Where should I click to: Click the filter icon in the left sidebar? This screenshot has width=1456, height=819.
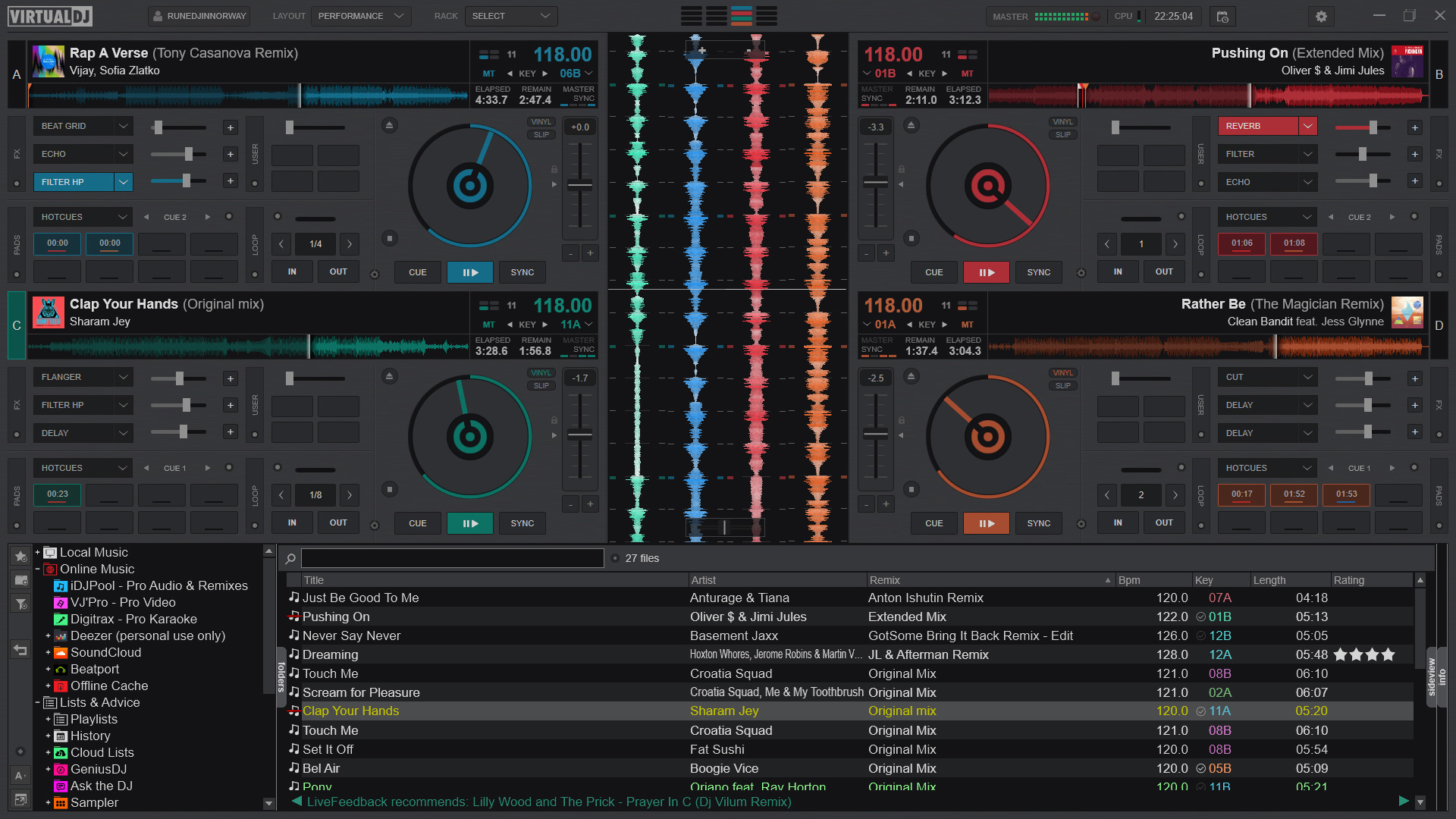(20, 604)
